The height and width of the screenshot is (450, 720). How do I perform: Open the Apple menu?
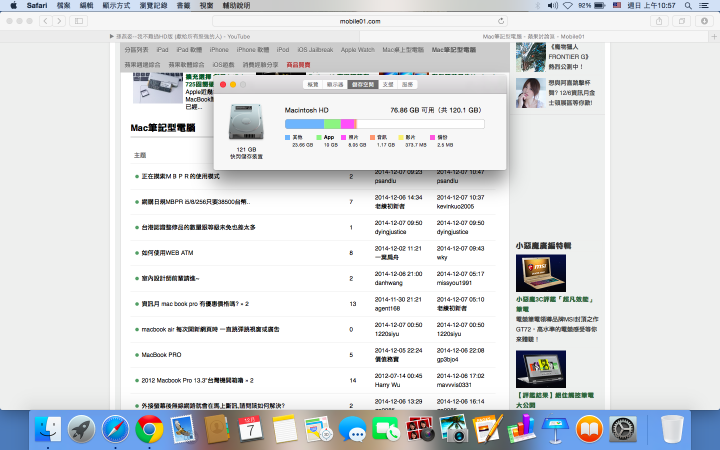[x=13, y=6]
